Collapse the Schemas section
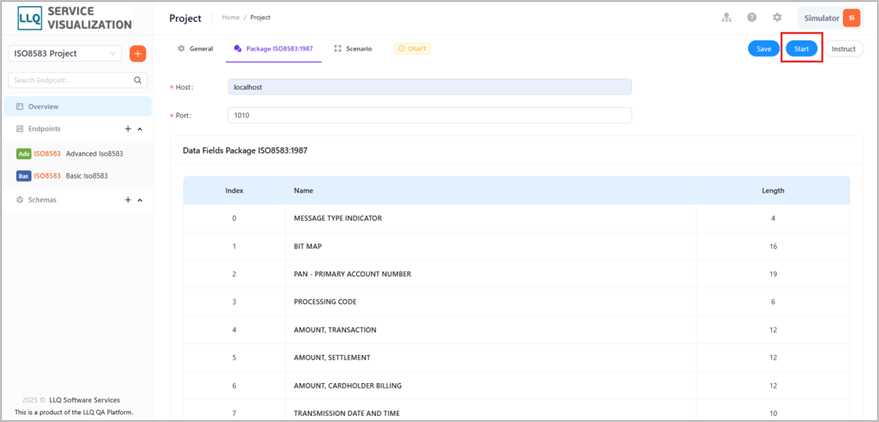The image size is (879, 422). click(140, 200)
